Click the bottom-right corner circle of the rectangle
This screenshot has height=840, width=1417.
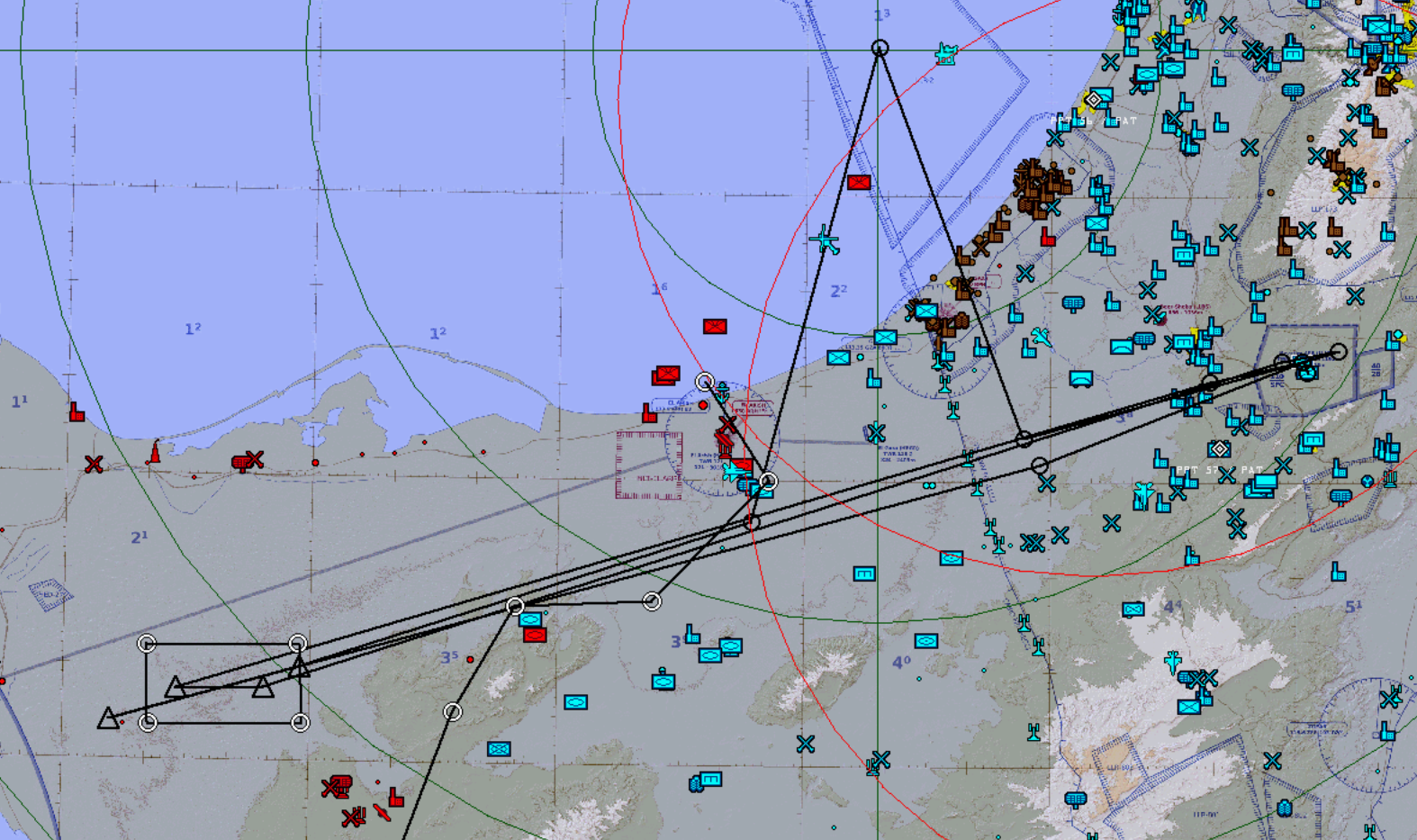(x=301, y=722)
